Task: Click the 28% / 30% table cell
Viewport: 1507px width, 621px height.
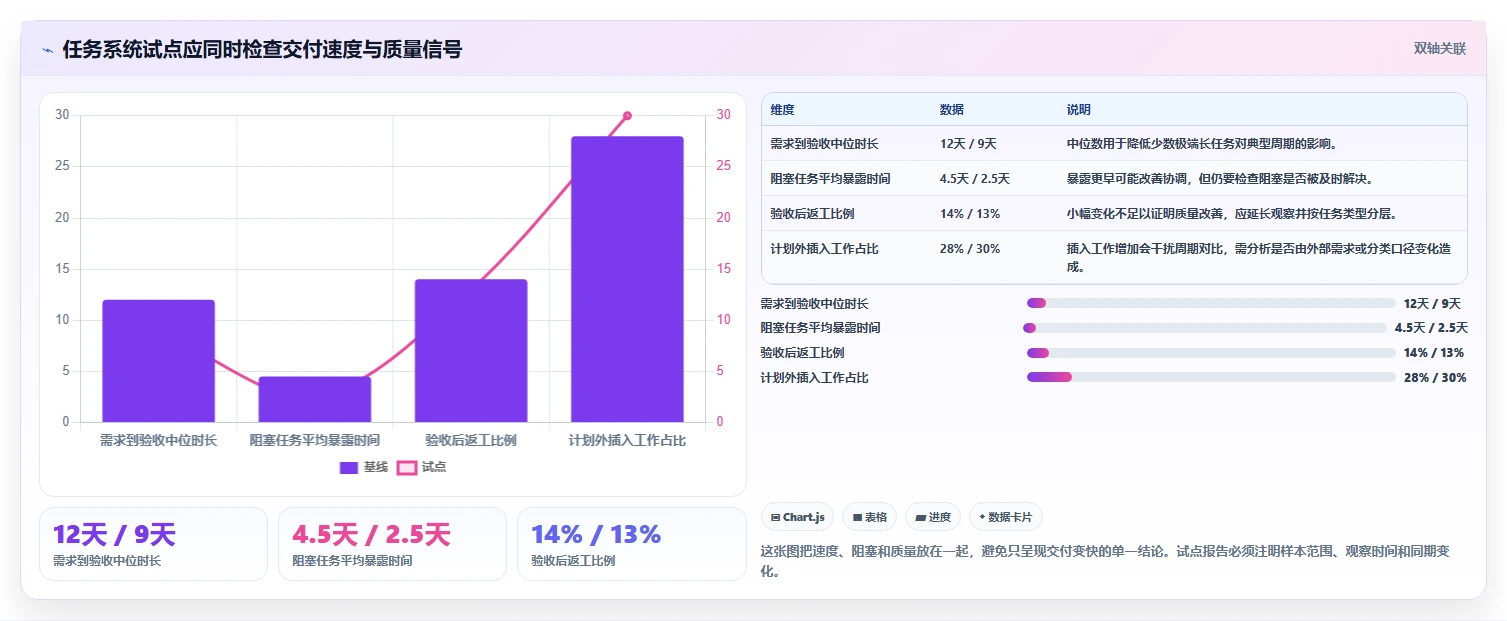Action: (970, 249)
